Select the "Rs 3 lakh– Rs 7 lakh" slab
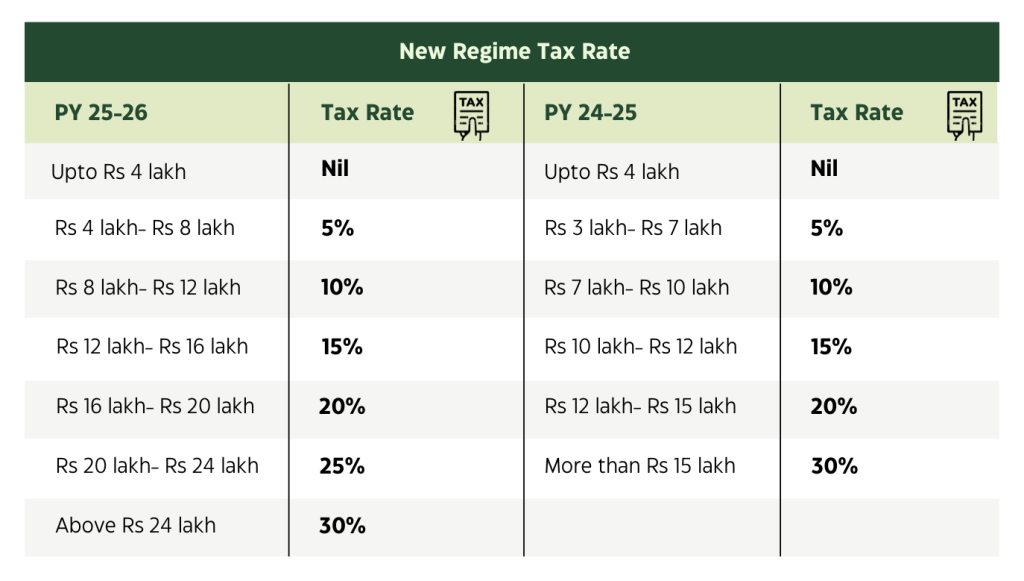The image size is (1024, 581). click(633, 228)
